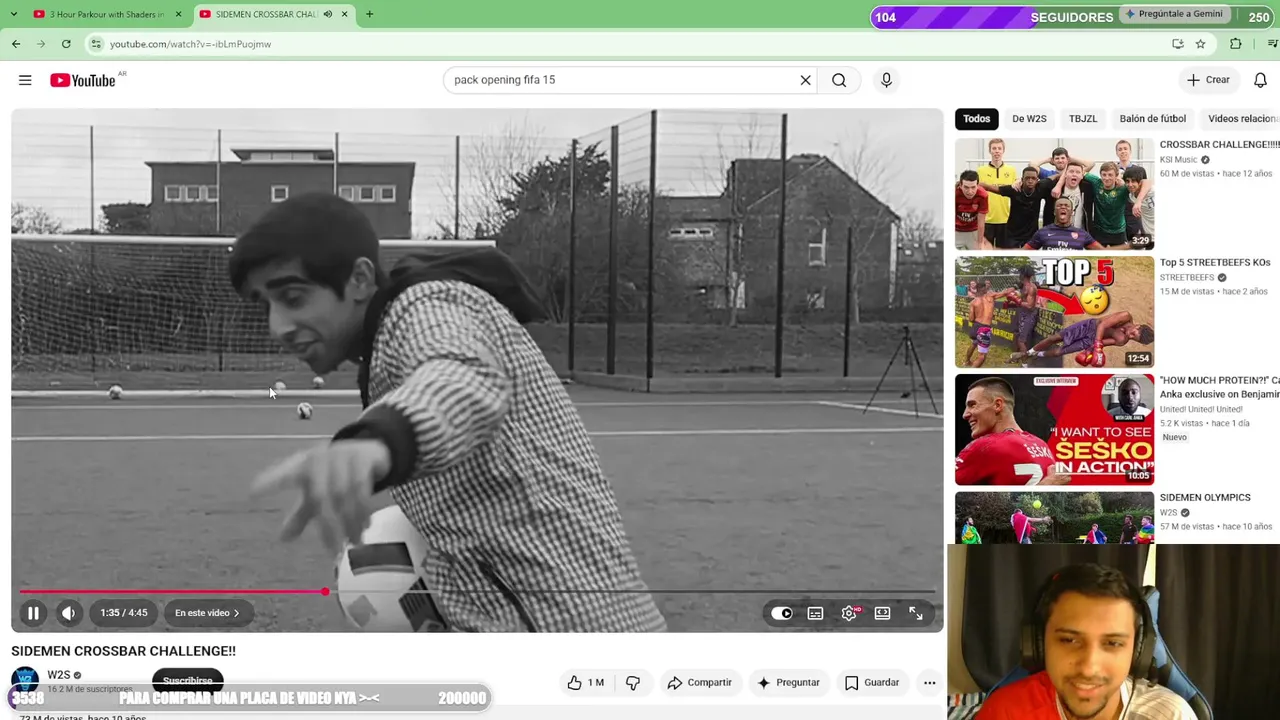Viewport: 1280px width, 720px height.
Task: Go back in browser history
Action: [16, 44]
